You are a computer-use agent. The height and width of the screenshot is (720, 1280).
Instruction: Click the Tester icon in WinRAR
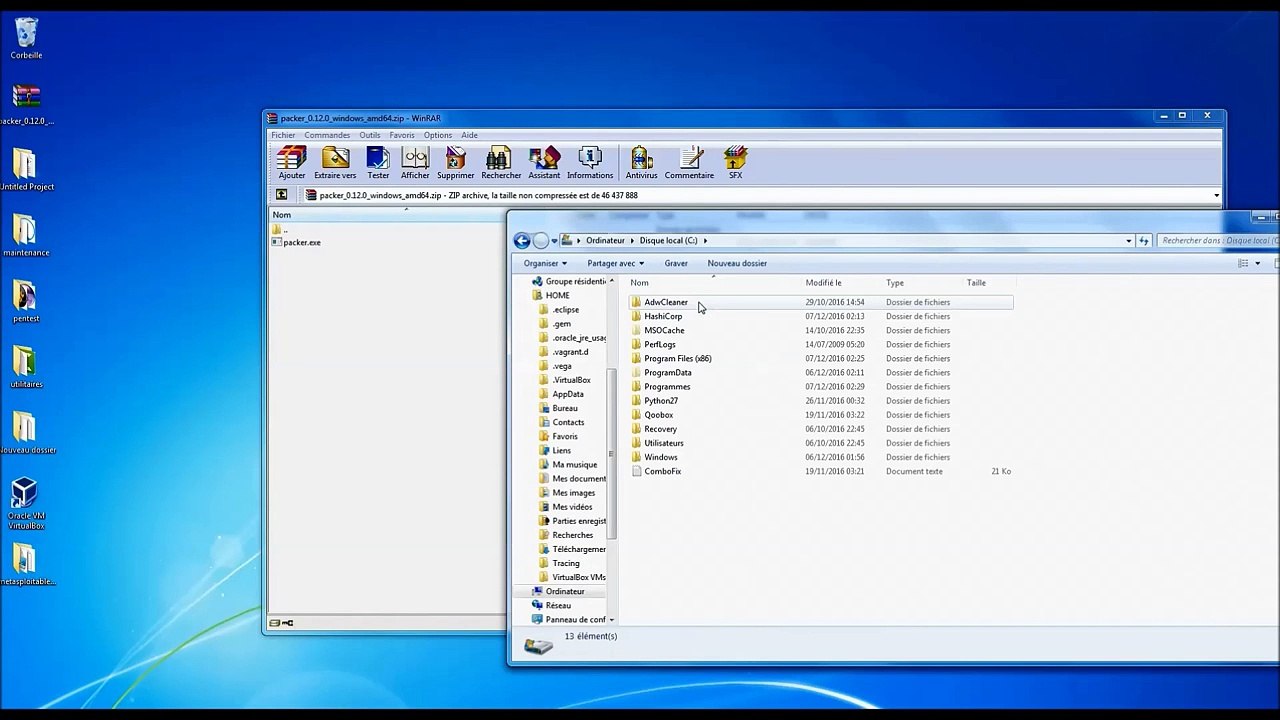click(378, 163)
